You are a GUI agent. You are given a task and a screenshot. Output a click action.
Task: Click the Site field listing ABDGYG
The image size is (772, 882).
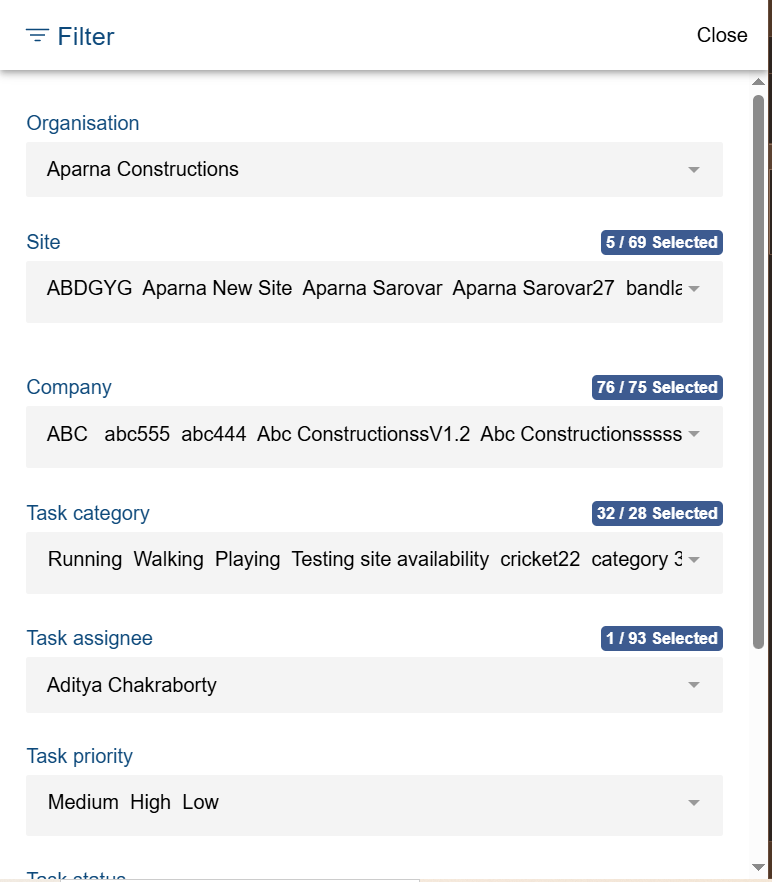pyautogui.click(x=350, y=289)
